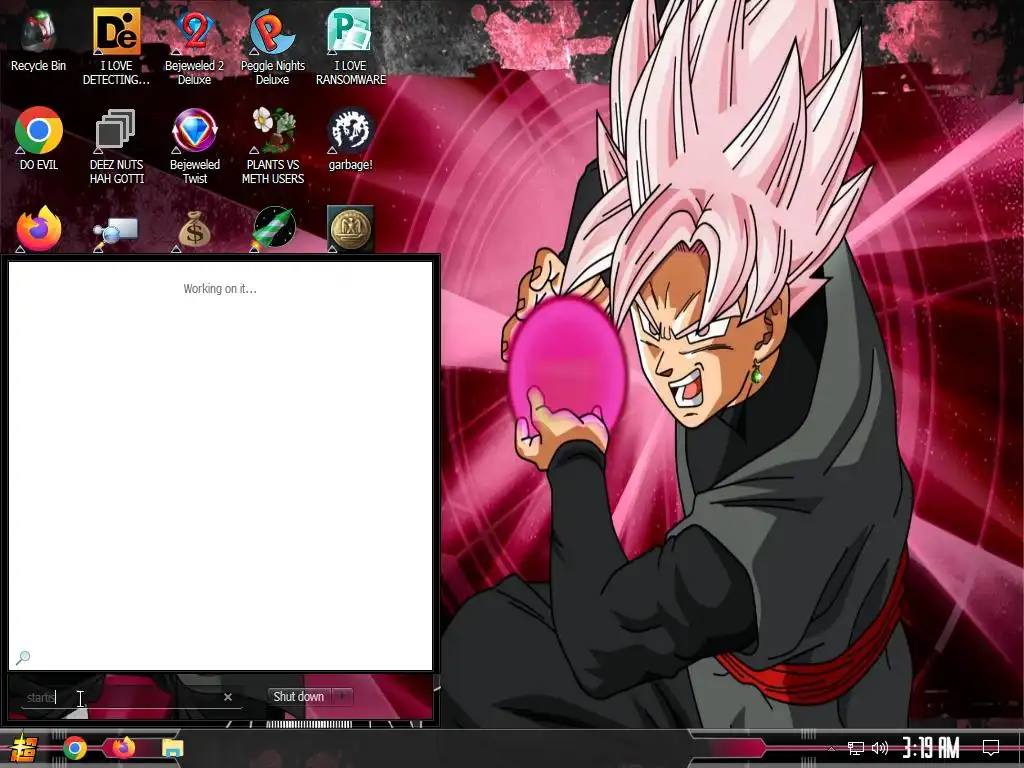Open Firefox from the taskbar

(123, 747)
